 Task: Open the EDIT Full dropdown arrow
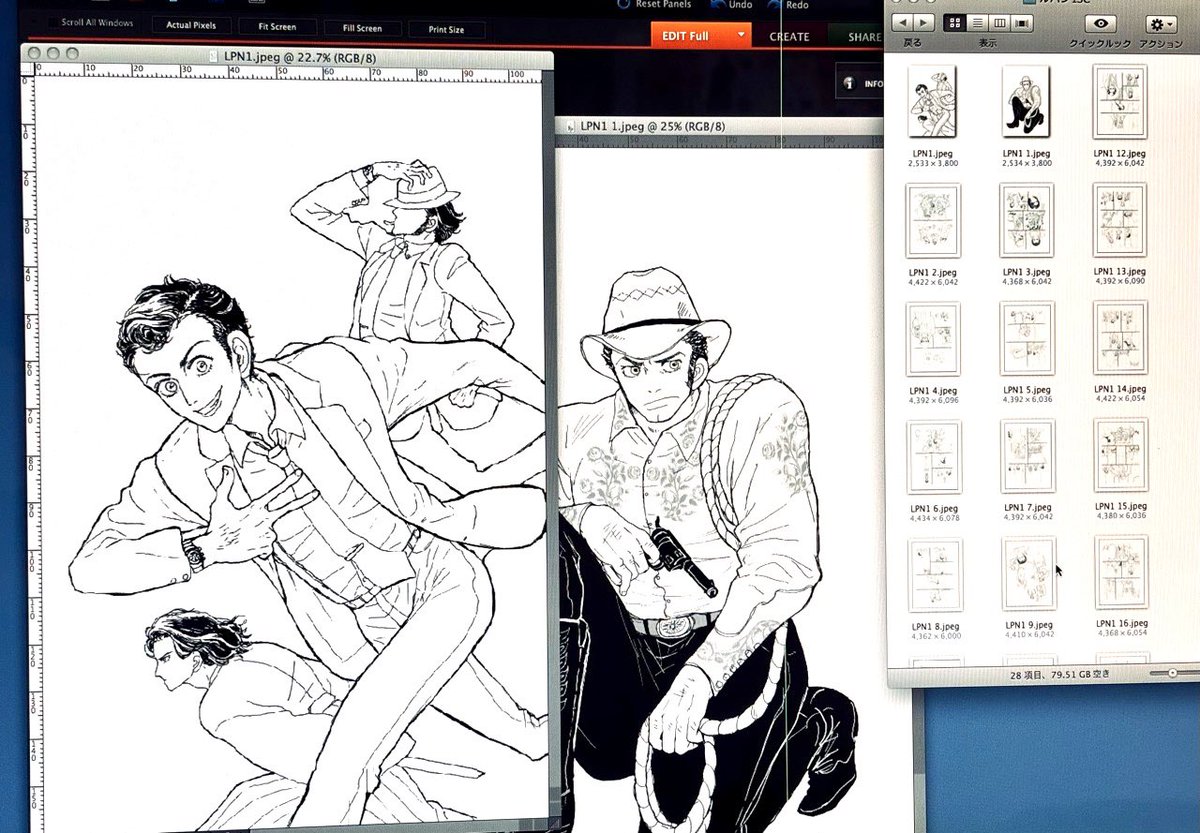(x=739, y=35)
